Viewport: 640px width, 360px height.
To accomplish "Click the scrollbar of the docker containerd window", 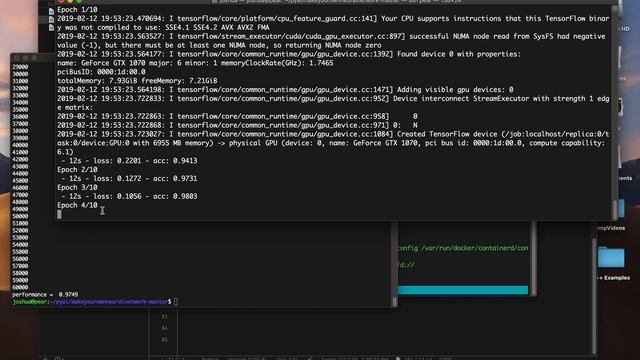I will pyautogui.click(x=533, y=258).
